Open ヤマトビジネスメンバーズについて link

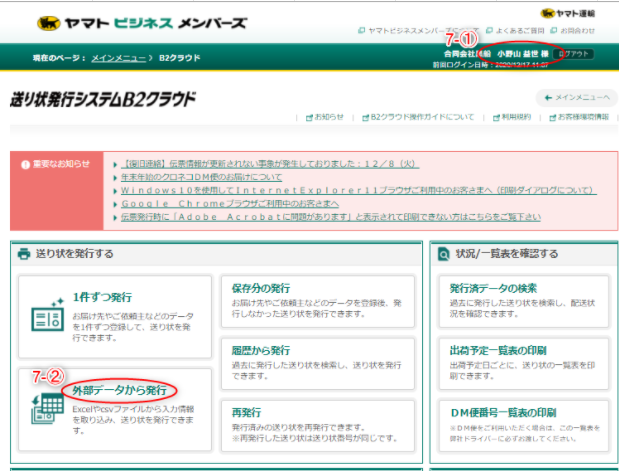coord(423,30)
